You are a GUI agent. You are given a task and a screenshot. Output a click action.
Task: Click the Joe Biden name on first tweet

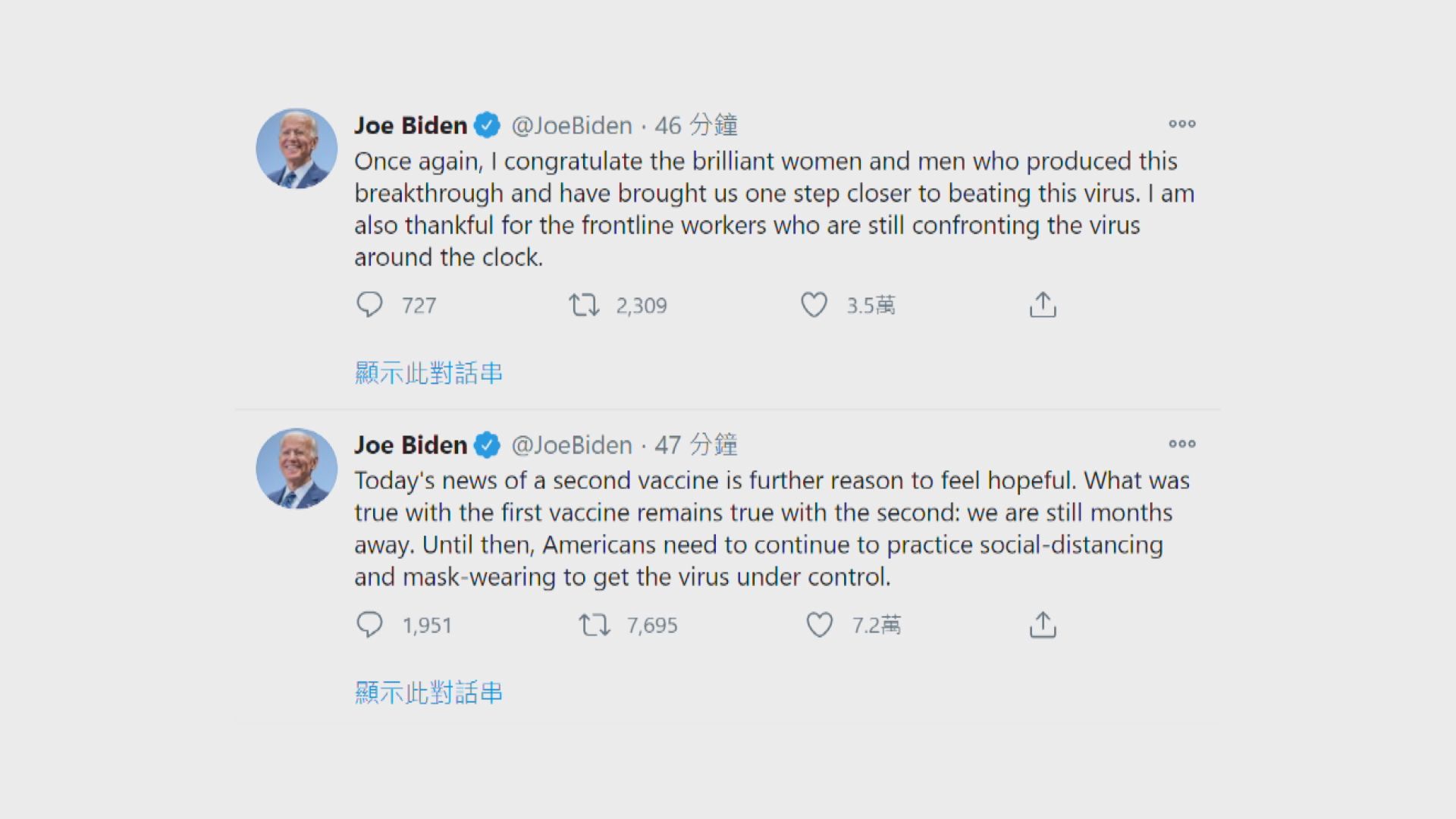tap(410, 125)
